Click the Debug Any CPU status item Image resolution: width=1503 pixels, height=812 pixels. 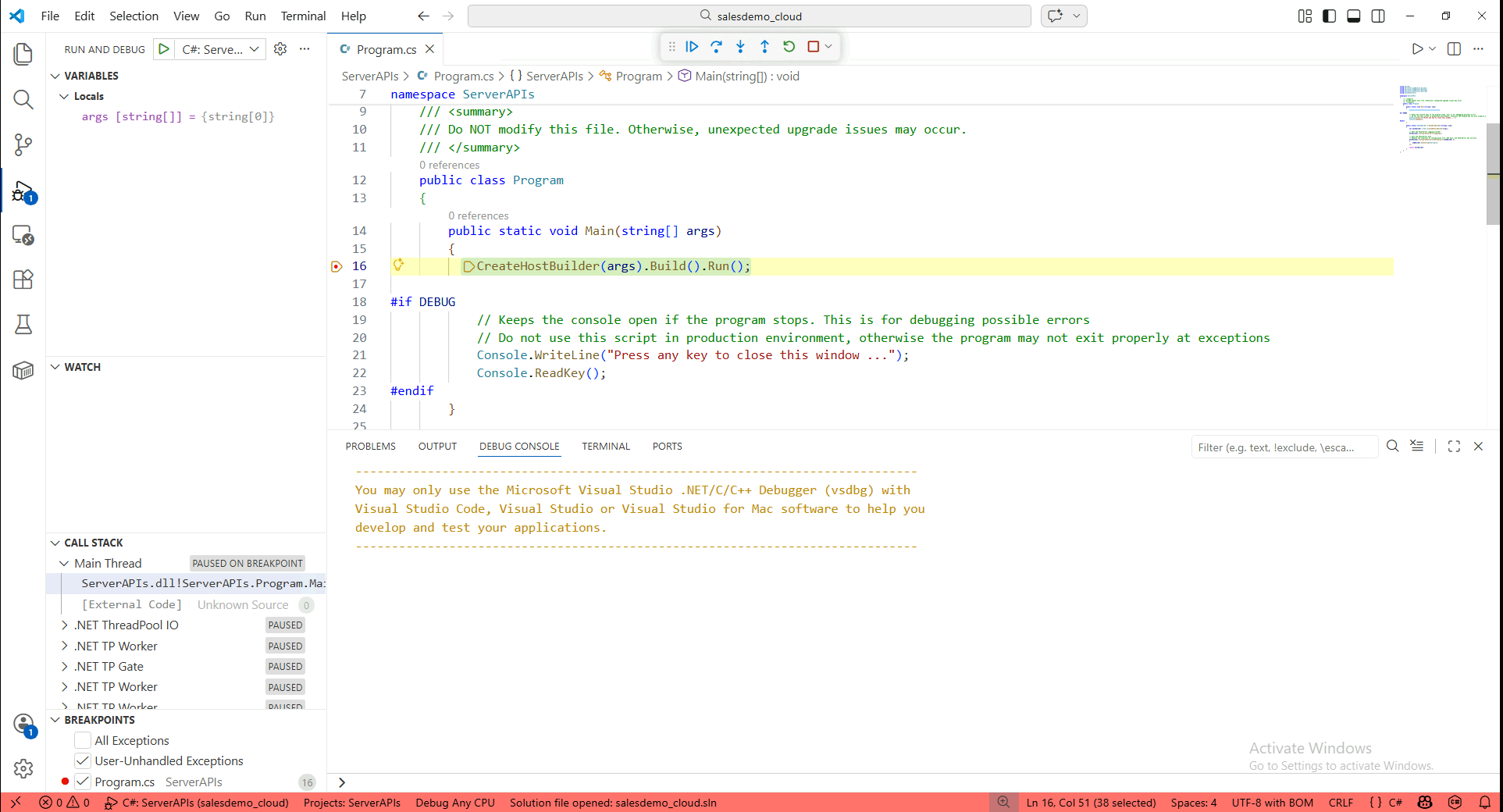pyautogui.click(x=455, y=803)
